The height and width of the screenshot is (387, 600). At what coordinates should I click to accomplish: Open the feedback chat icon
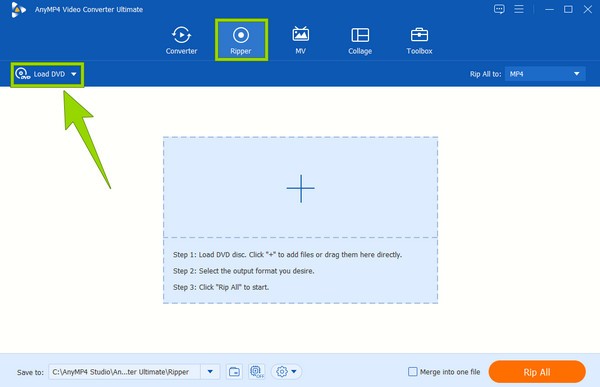pyautogui.click(x=499, y=9)
